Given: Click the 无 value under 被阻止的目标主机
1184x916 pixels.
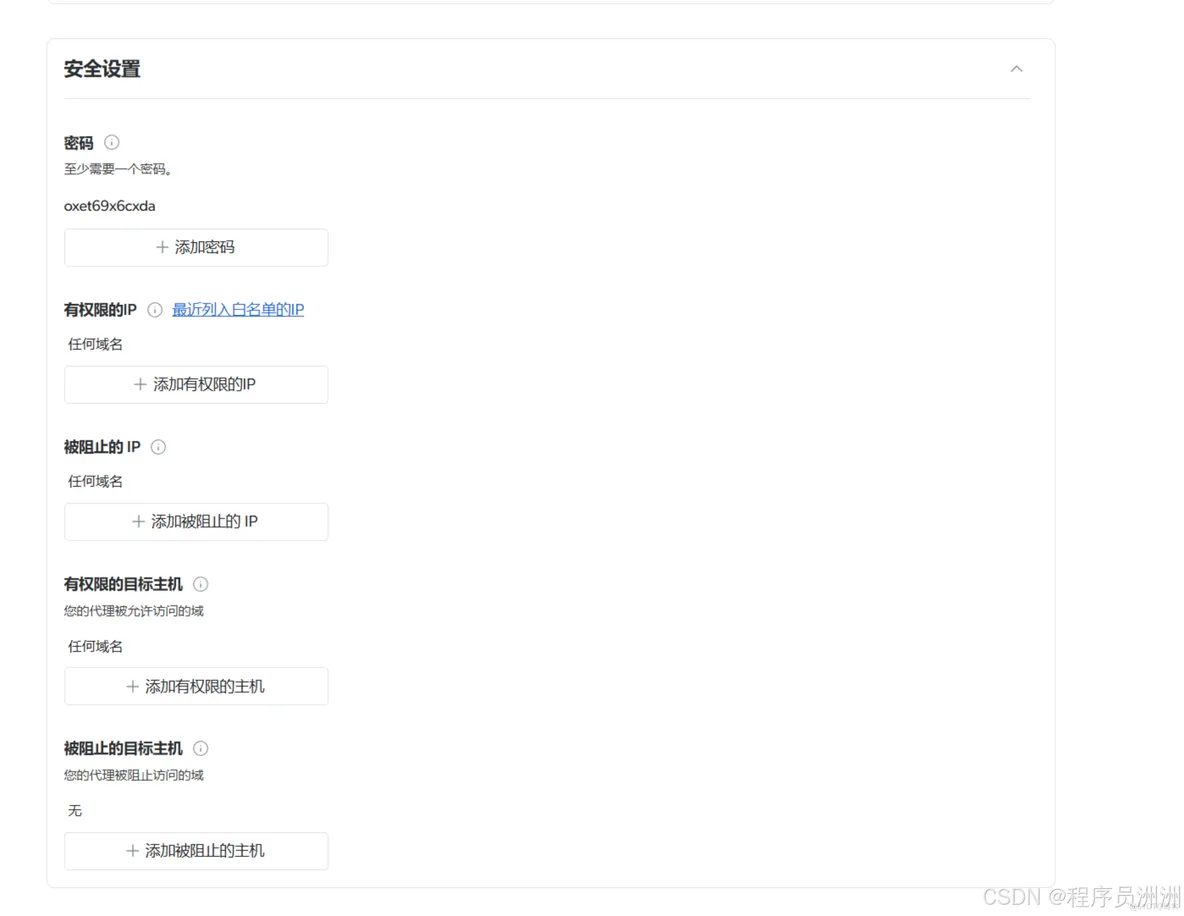Looking at the screenshot, I should tap(75, 810).
